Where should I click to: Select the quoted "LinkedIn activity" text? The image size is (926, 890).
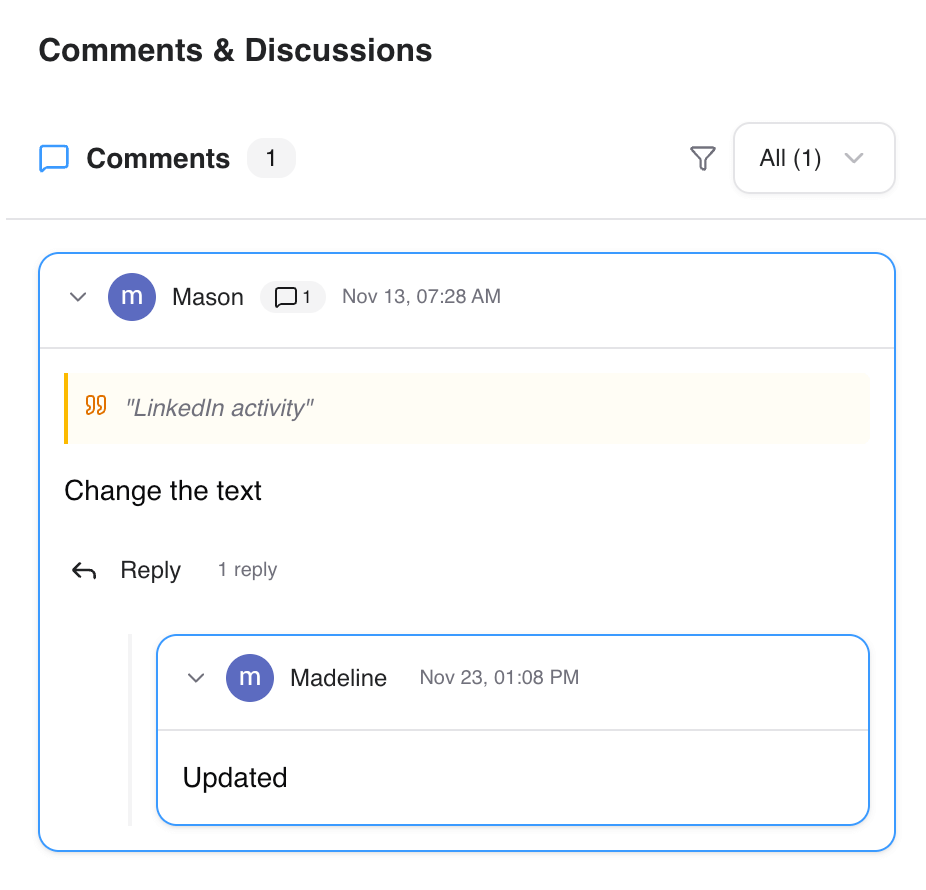click(x=220, y=408)
